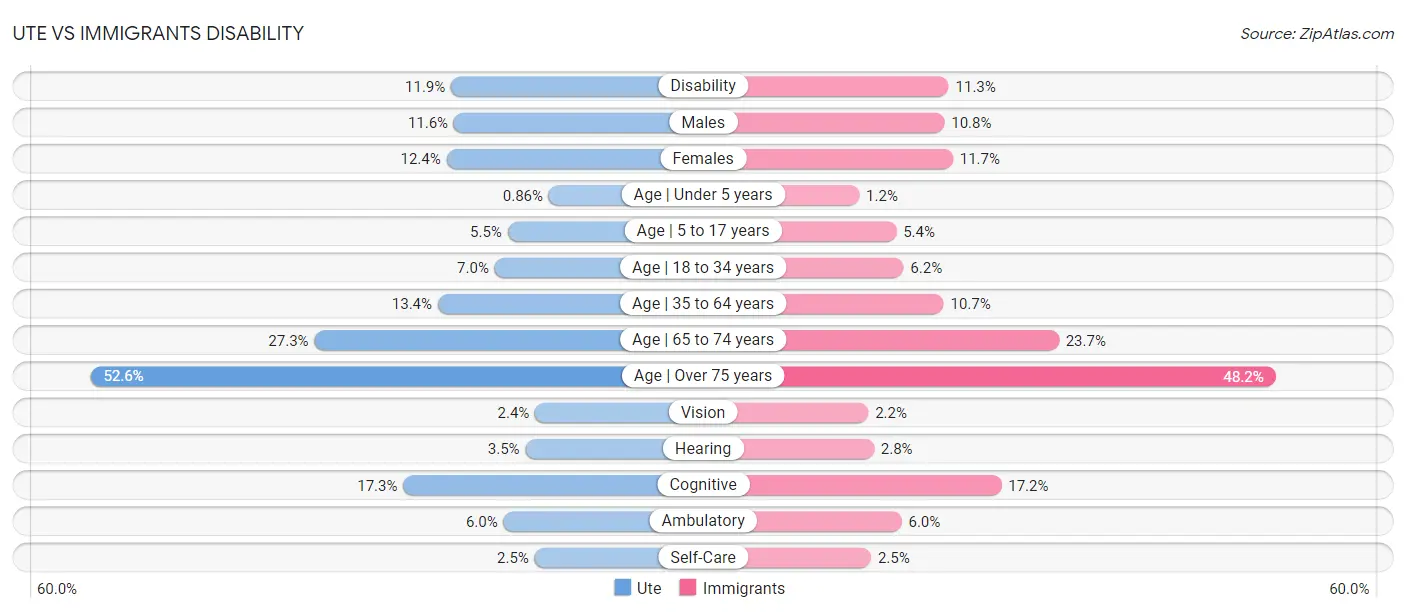1406x612 pixels.
Task: Click the Self-Care category label
Action: [x=703, y=557]
